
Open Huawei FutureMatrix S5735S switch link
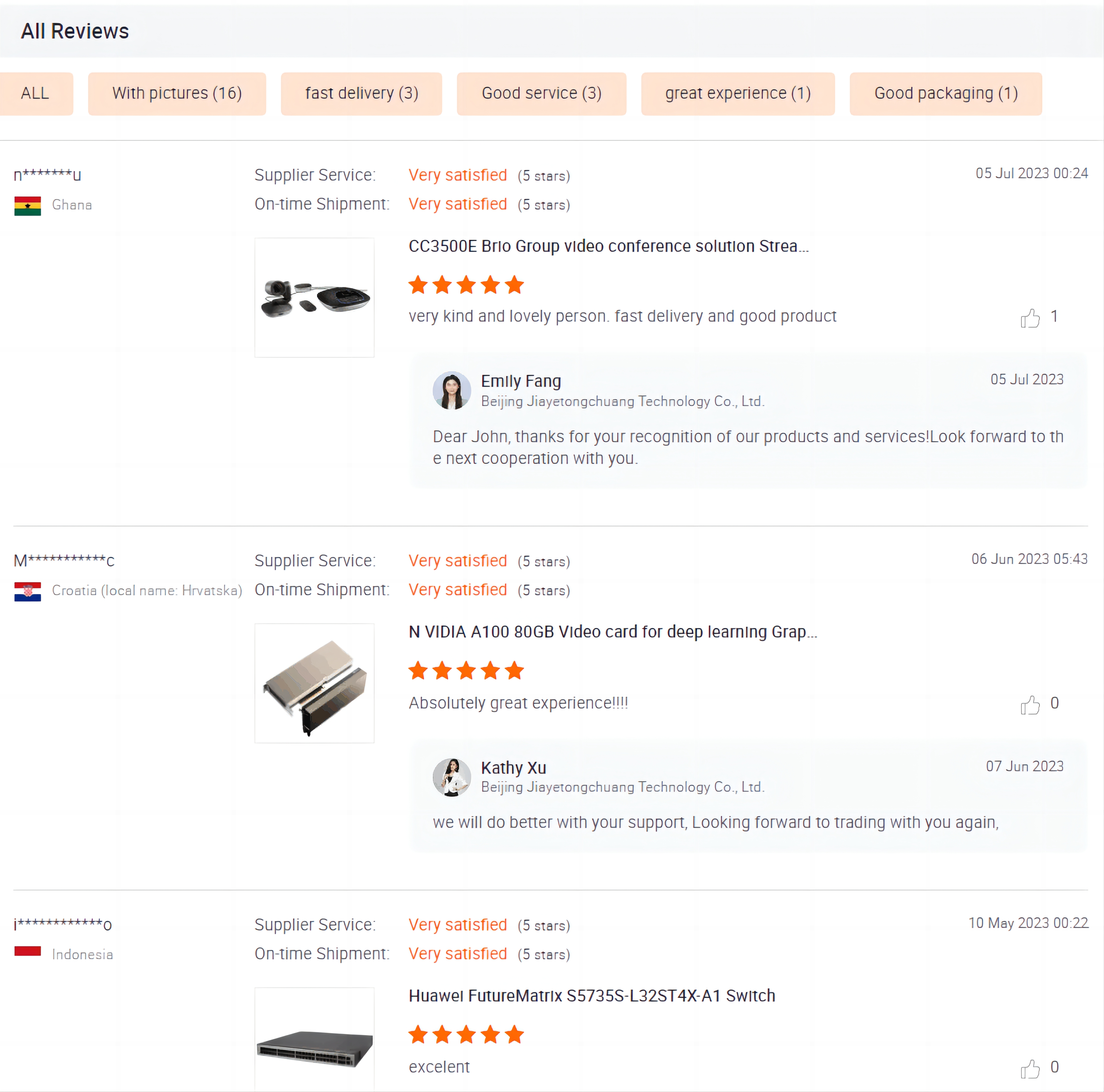[591, 996]
